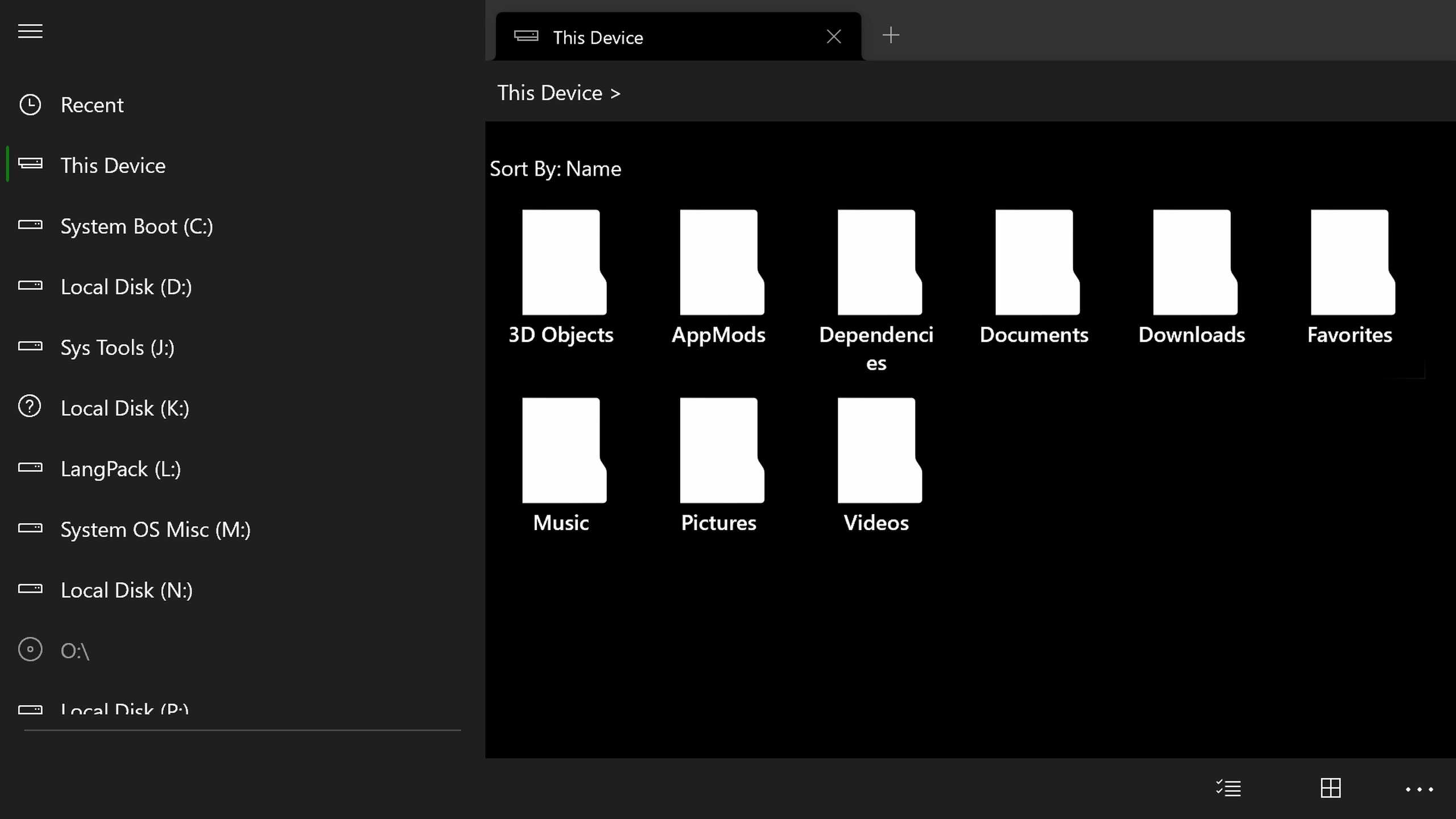The width and height of the screenshot is (1456, 819).
Task: Expand the breadcrumb chevron after This Device
Action: (x=615, y=94)
